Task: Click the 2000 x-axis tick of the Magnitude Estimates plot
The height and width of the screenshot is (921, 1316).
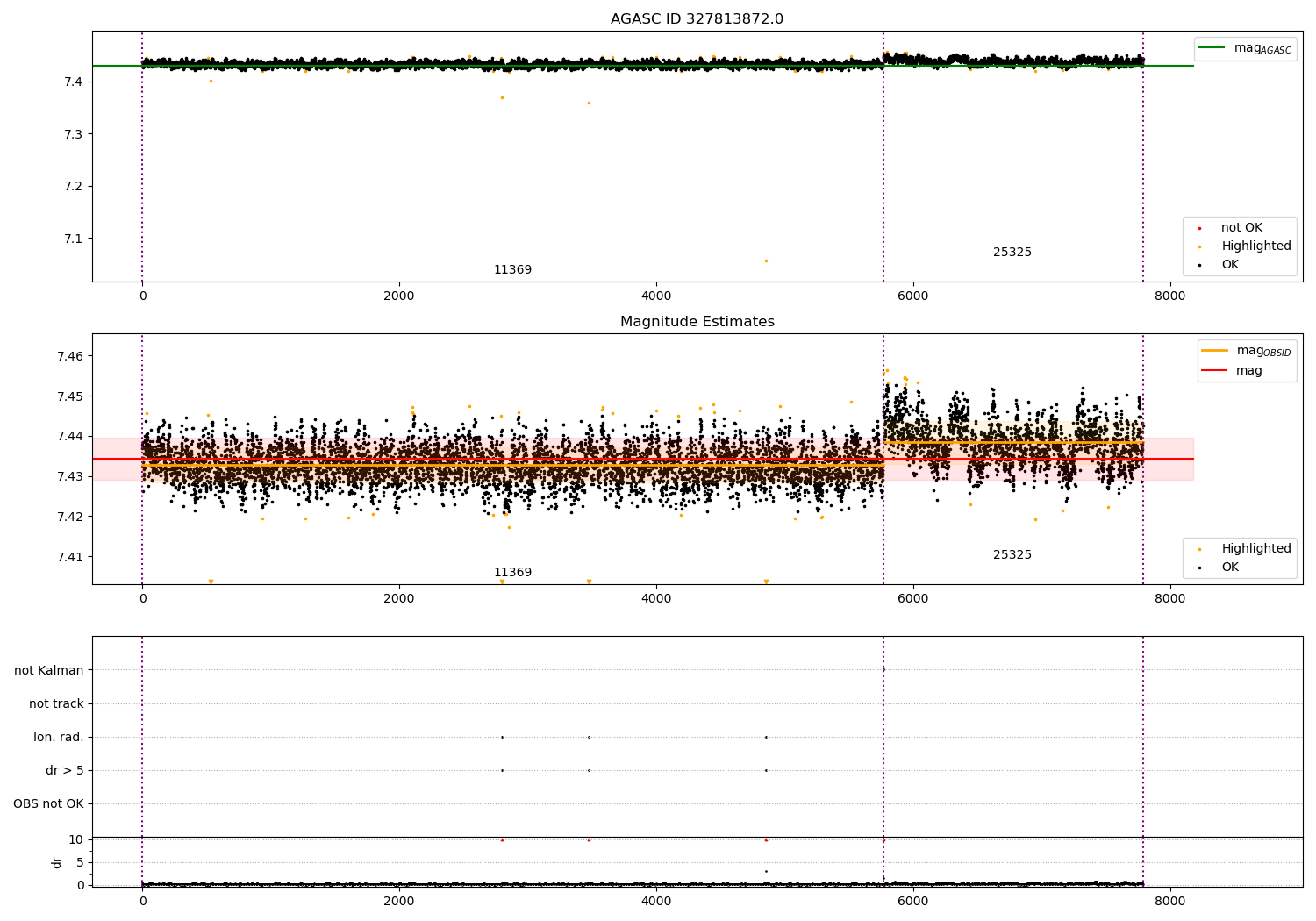Action: 399,599
